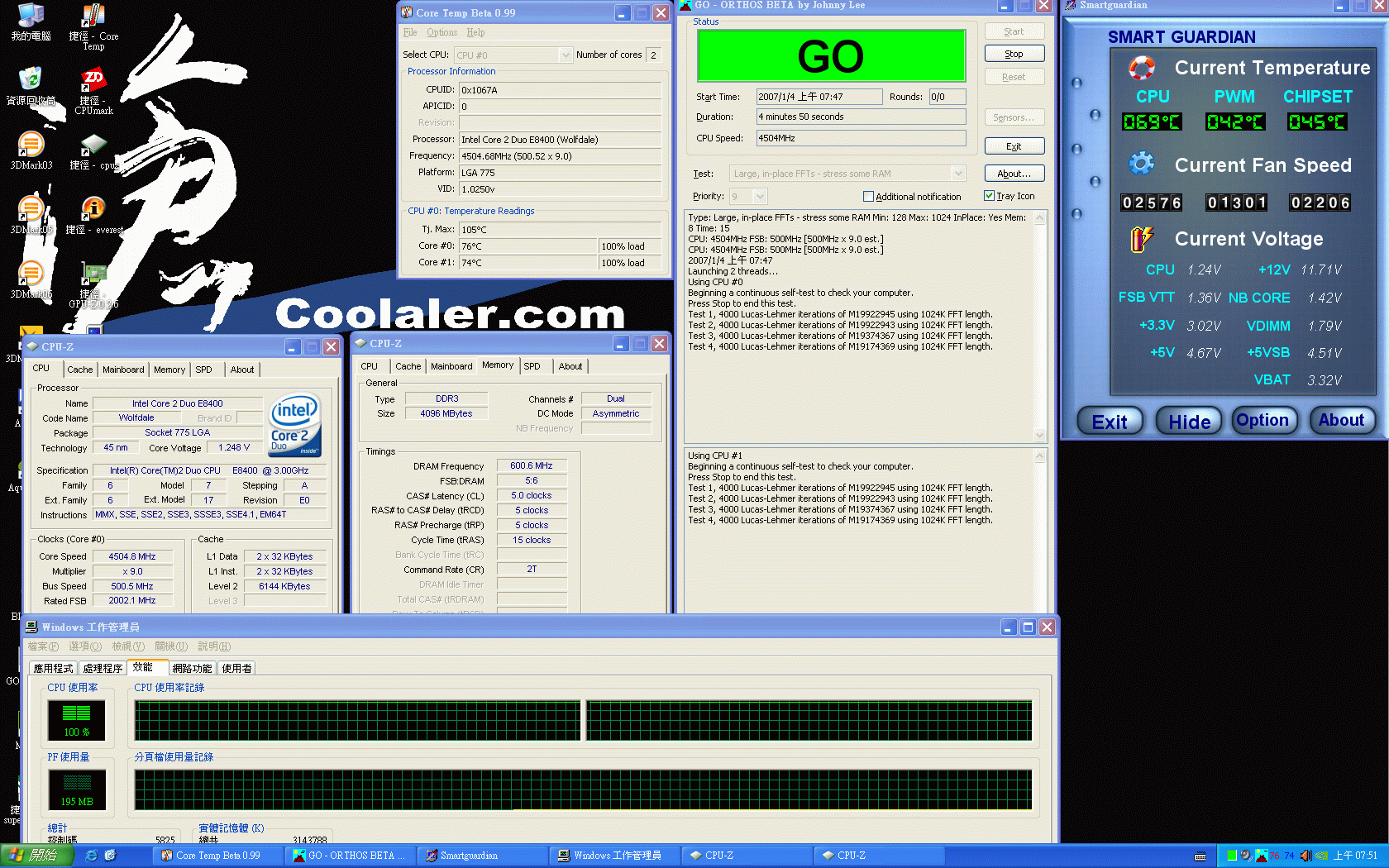Image resolution: width=1389 pixels, height=868 pixels.
Task: Switch to 處理程序 tab in Task Manager
Action: 103,668
